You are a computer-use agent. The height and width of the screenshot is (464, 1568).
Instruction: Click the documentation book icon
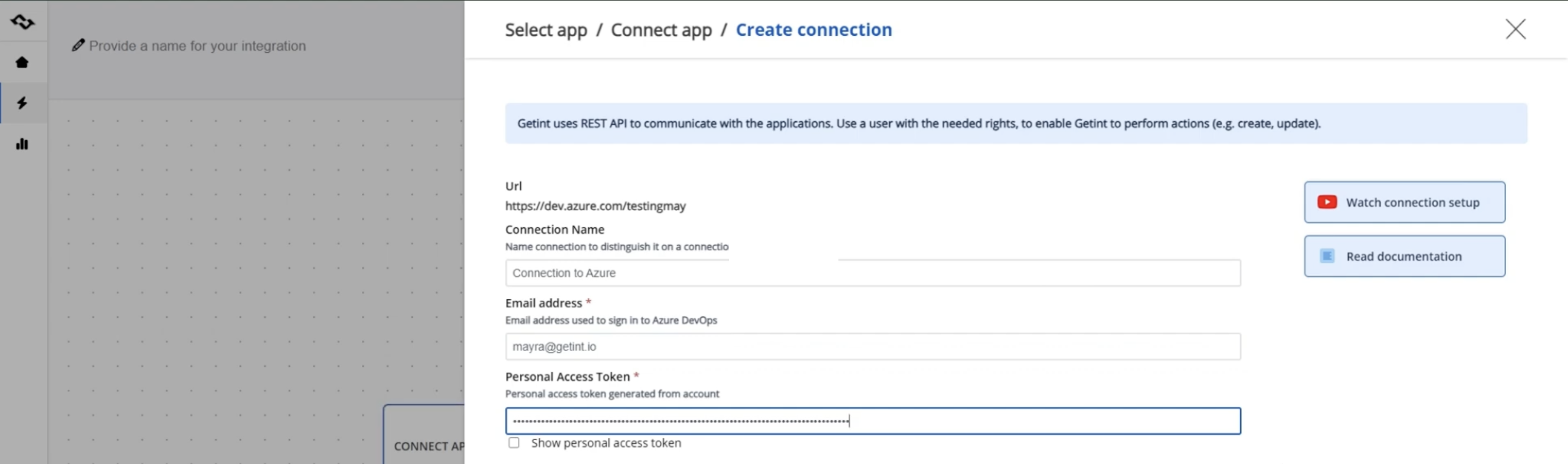pos(1327,256)
